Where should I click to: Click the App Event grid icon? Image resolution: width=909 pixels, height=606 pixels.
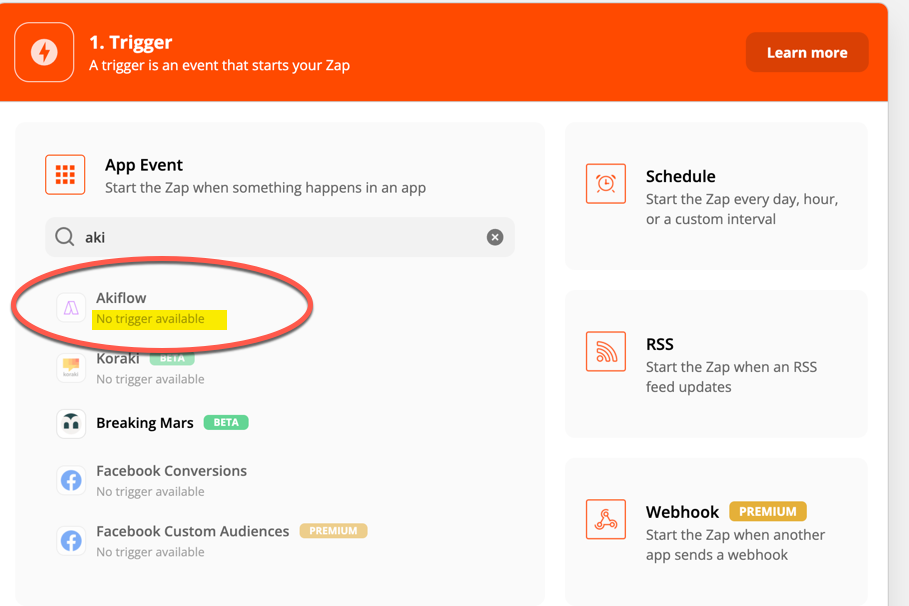click(65, 175)
